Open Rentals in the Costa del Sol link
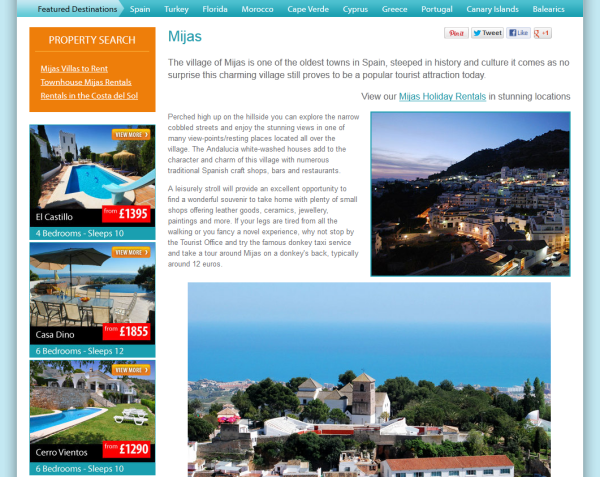The height and width of the screenshot is (477, 600). click(x=89, y=96)
